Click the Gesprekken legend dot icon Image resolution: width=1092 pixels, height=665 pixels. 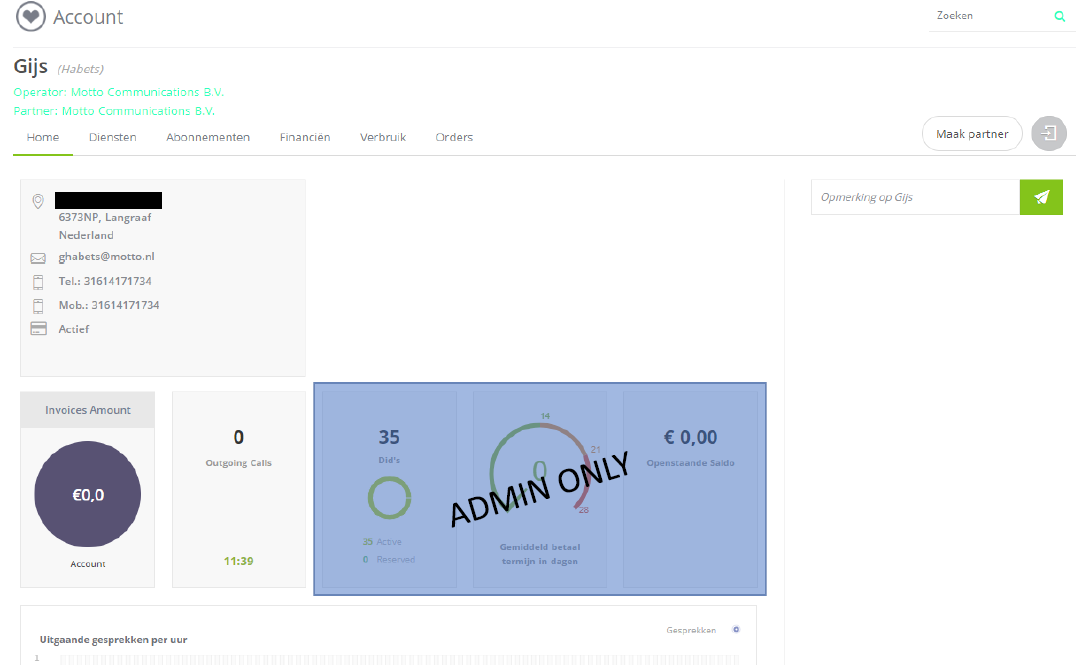click(x=735, y=629)
